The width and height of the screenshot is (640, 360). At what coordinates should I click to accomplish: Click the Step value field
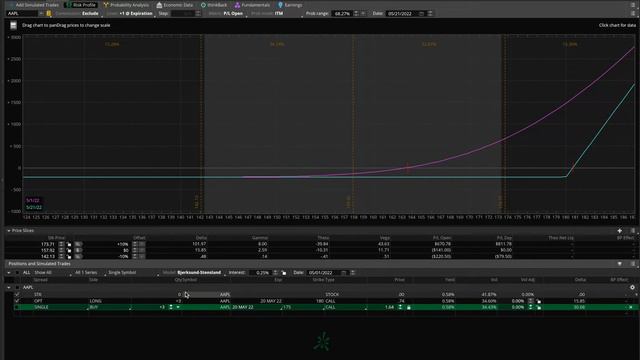tap(182, 13)
